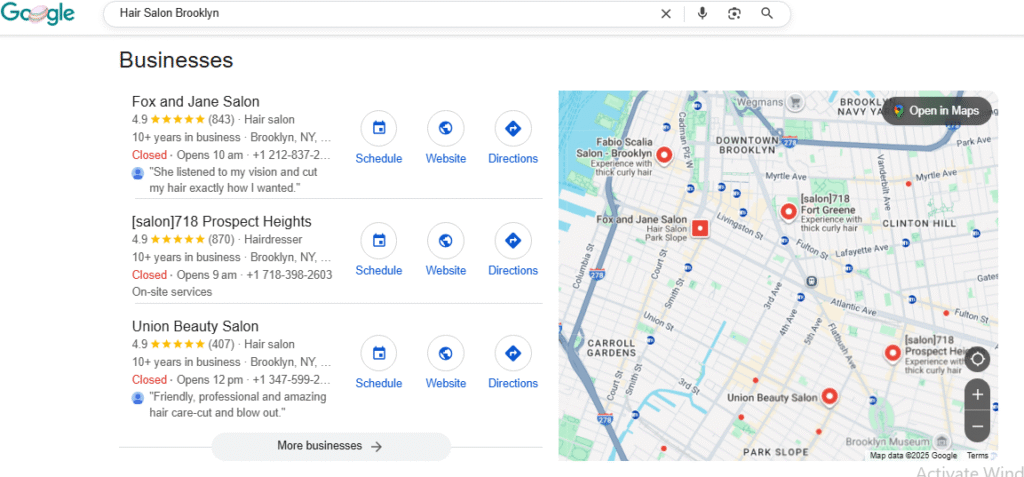The height and width of the screenshot is (477, 1024).
Task: Click 'Opens 10 am' hours text
Action: [211, 156]
